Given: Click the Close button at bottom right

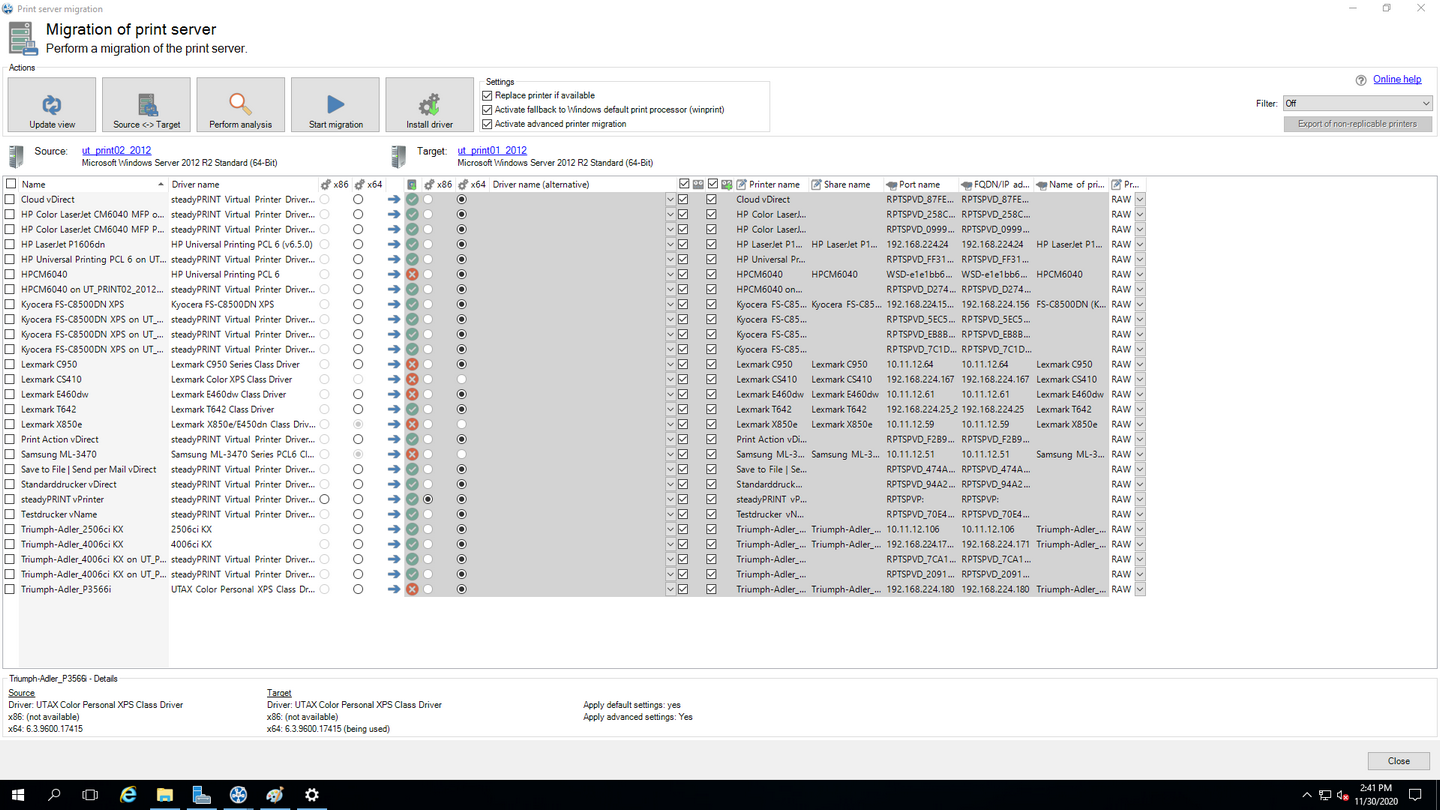Looking at the screenshot, I should pyautogui.click(x=1399, y=761).
